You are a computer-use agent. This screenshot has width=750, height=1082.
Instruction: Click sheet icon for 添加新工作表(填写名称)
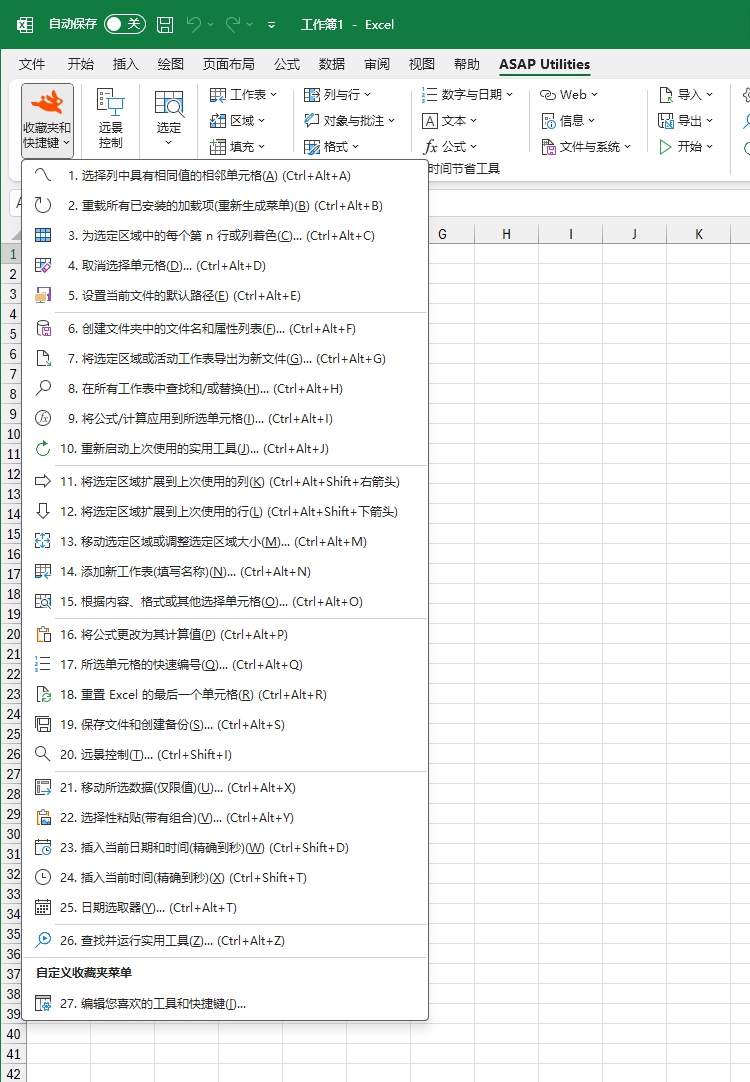click(43, 571)
